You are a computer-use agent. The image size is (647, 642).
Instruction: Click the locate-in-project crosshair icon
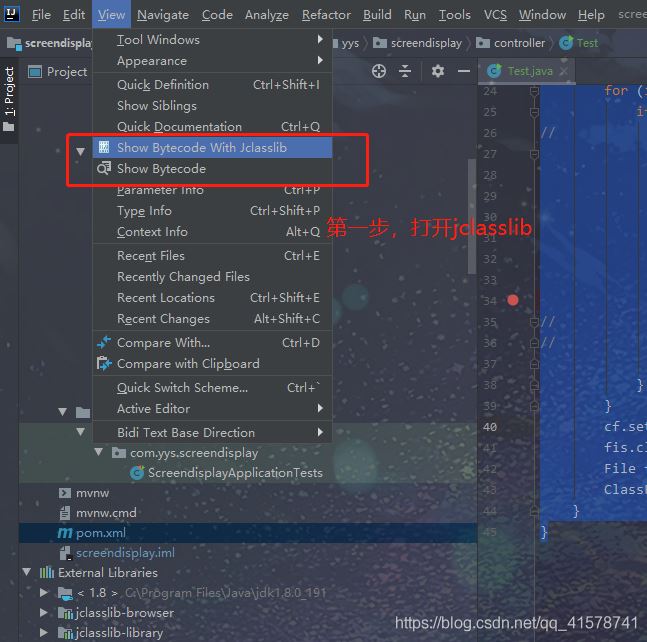[x=379, y=71]
